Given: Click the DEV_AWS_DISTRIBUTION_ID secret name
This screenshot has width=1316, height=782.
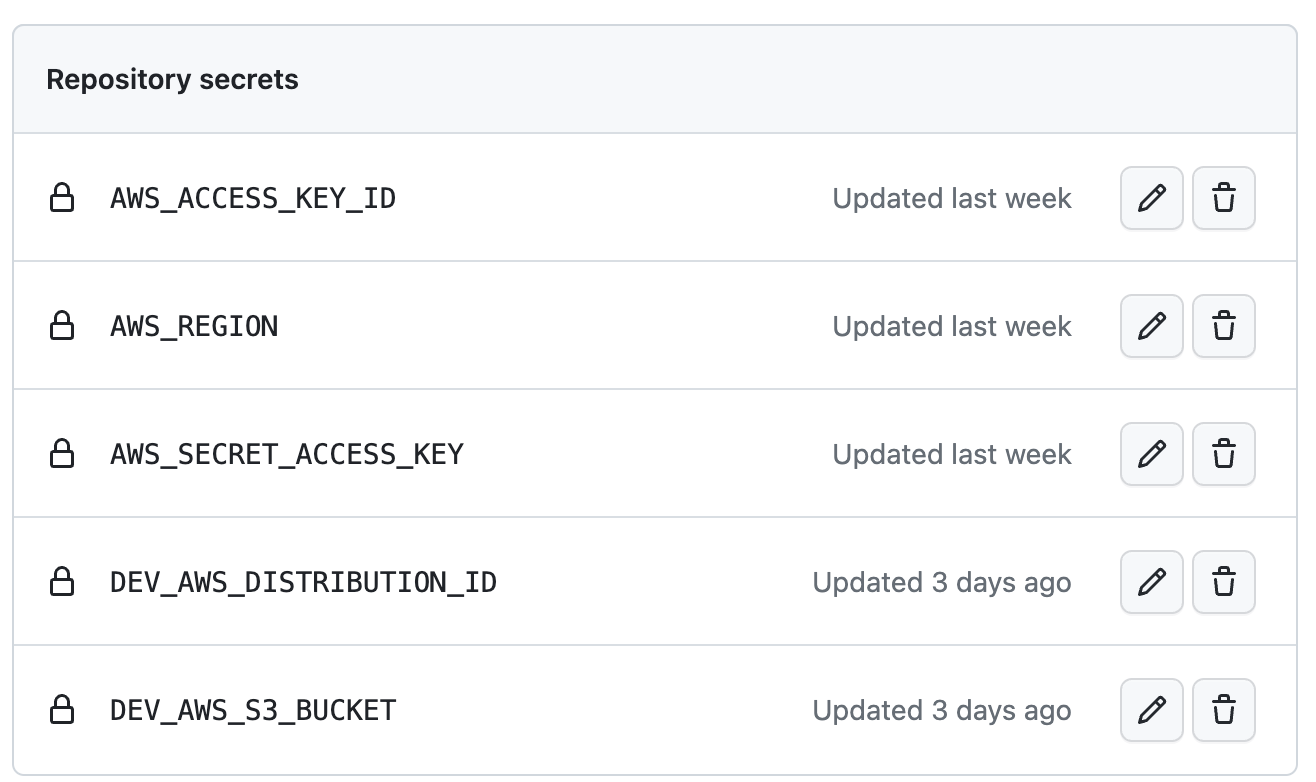Looking at the screenshot, I should pos(303,583).
